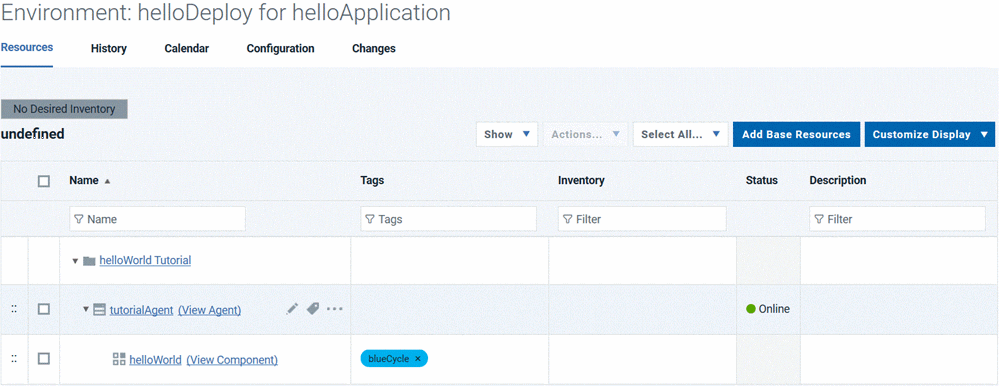Click the Environment helloDeploy page title
Viewport: 1000px width, 386px height.
226,13
